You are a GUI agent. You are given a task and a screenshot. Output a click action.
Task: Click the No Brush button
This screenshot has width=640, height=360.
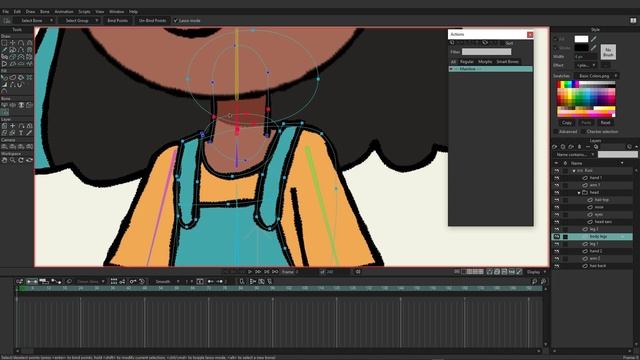click(608, 52)
